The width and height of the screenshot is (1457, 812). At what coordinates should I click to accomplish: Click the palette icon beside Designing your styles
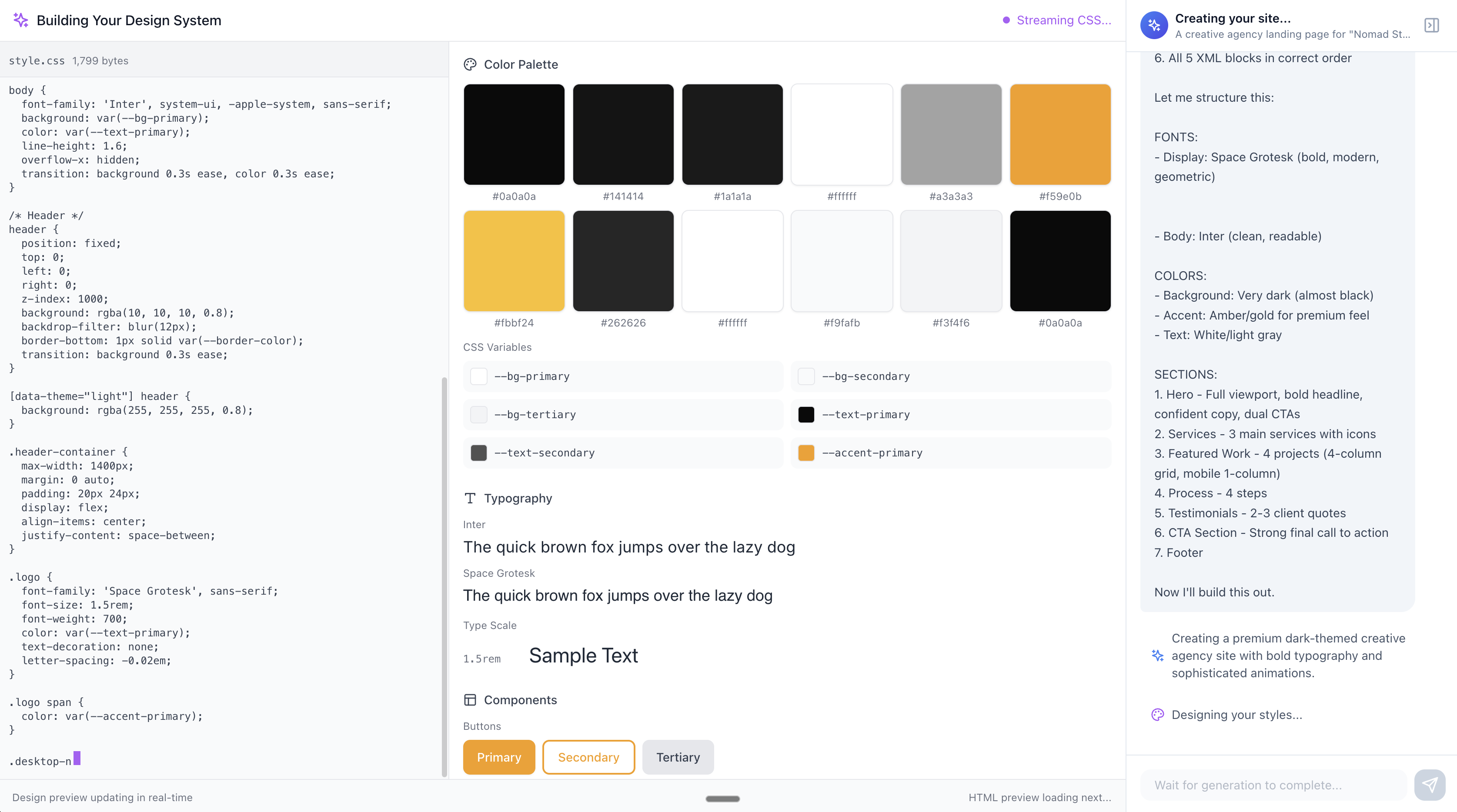coord(1157,715)
